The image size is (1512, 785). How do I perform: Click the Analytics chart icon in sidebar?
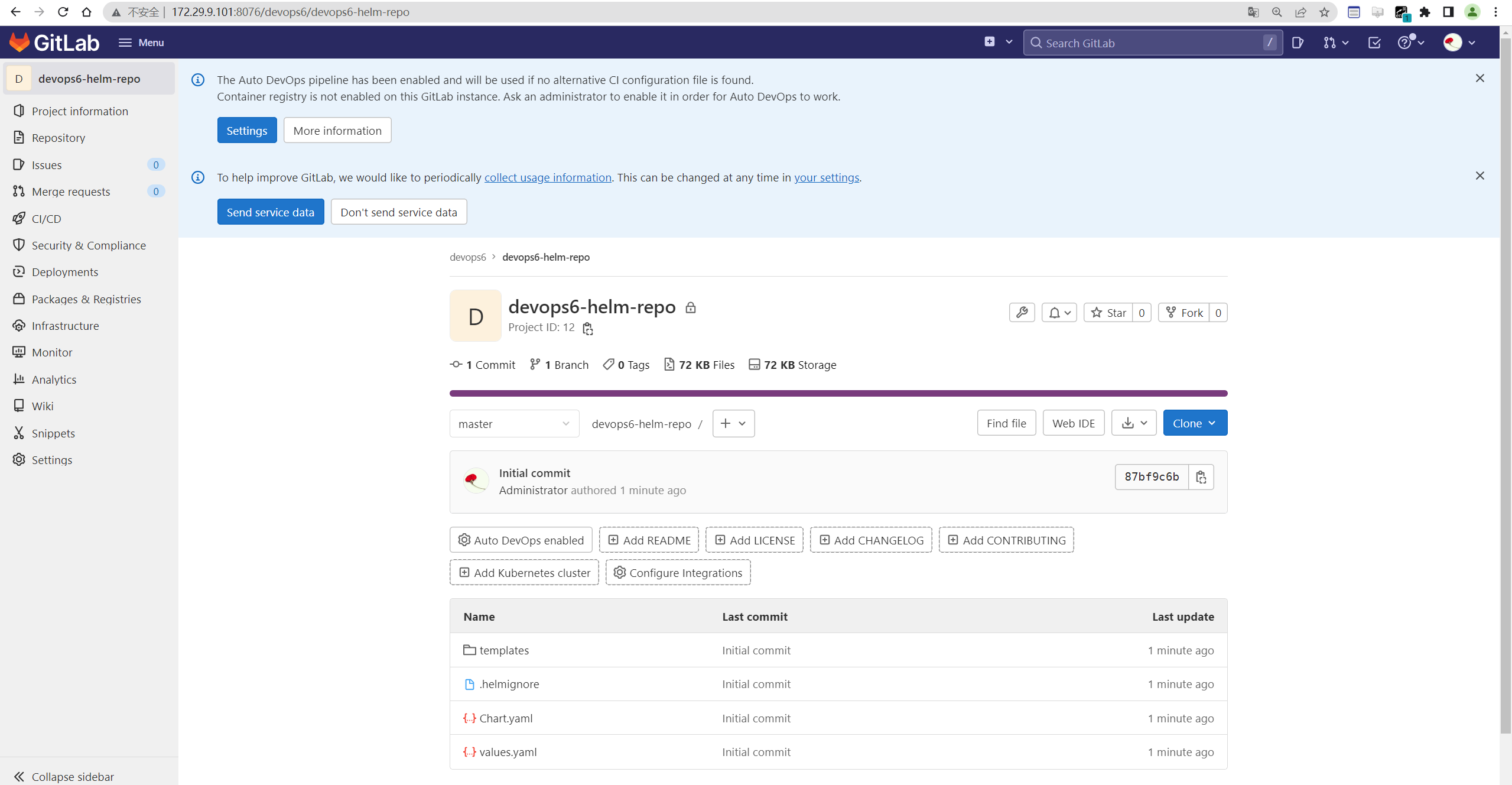point(19,379)
